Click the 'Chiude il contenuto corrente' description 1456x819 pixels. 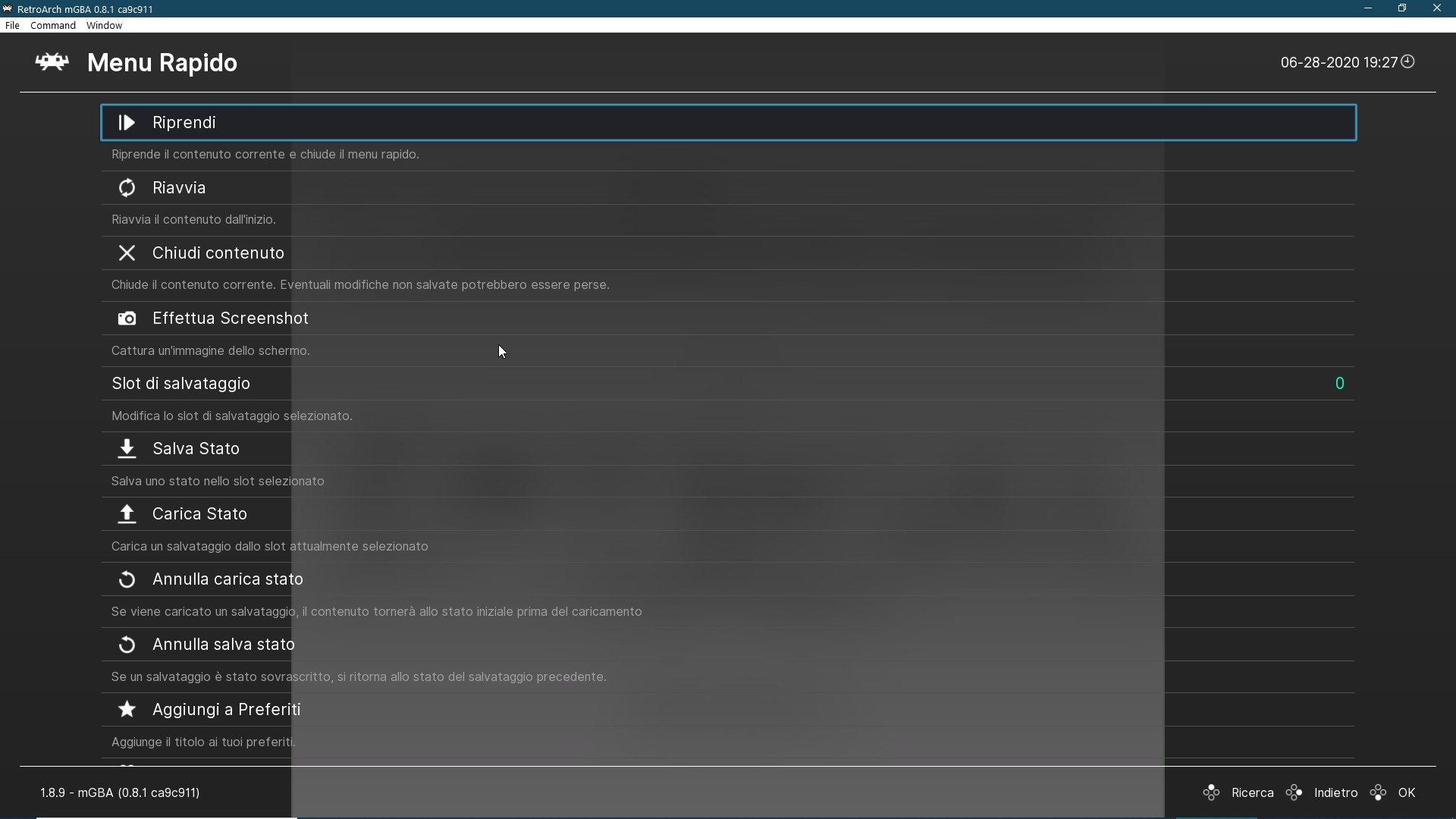[x=360, y=284]
